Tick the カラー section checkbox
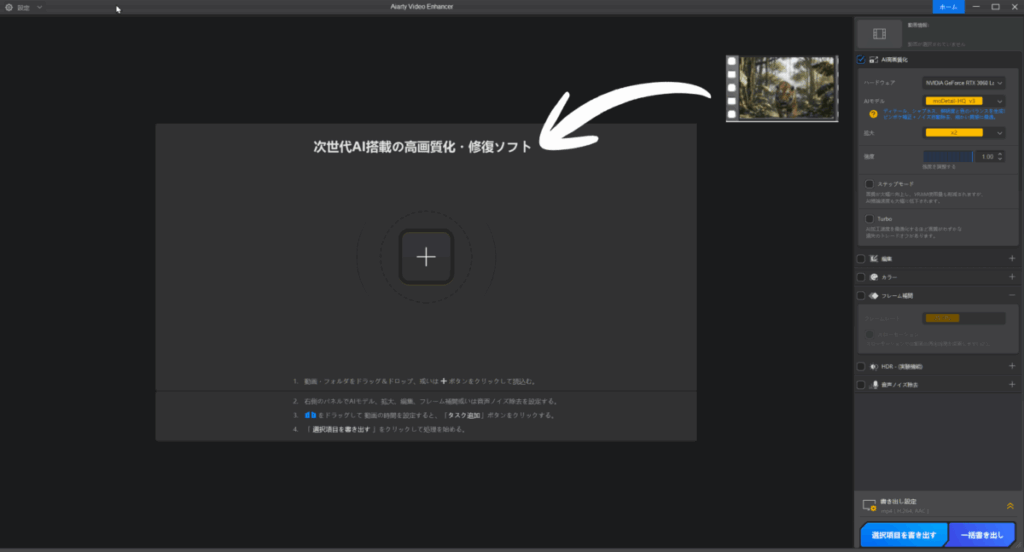The height and width of the screenshot is (552, 1024). tap(861, 277)
